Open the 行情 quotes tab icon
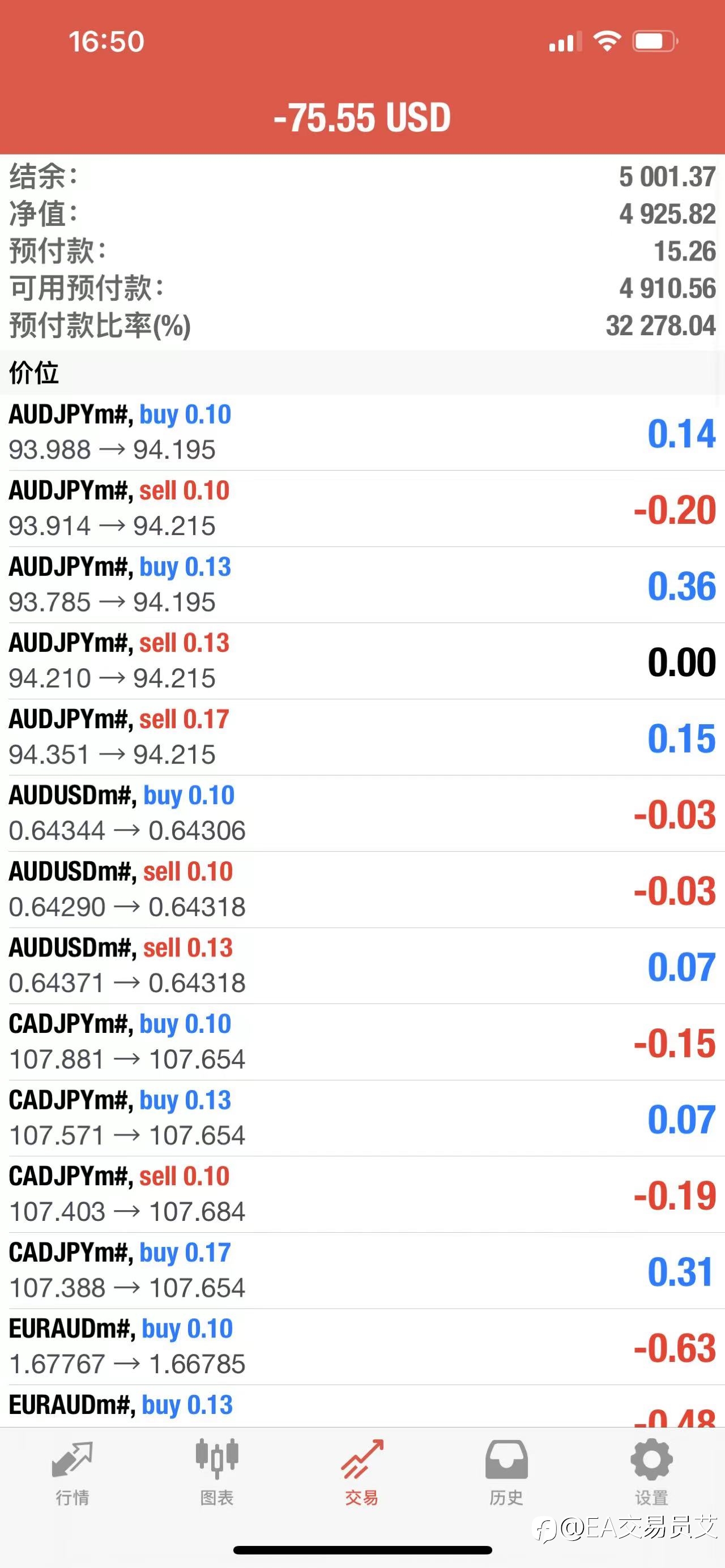Image resolution: width=725 pixels, height=1568 pixels. click(72, 1459)
